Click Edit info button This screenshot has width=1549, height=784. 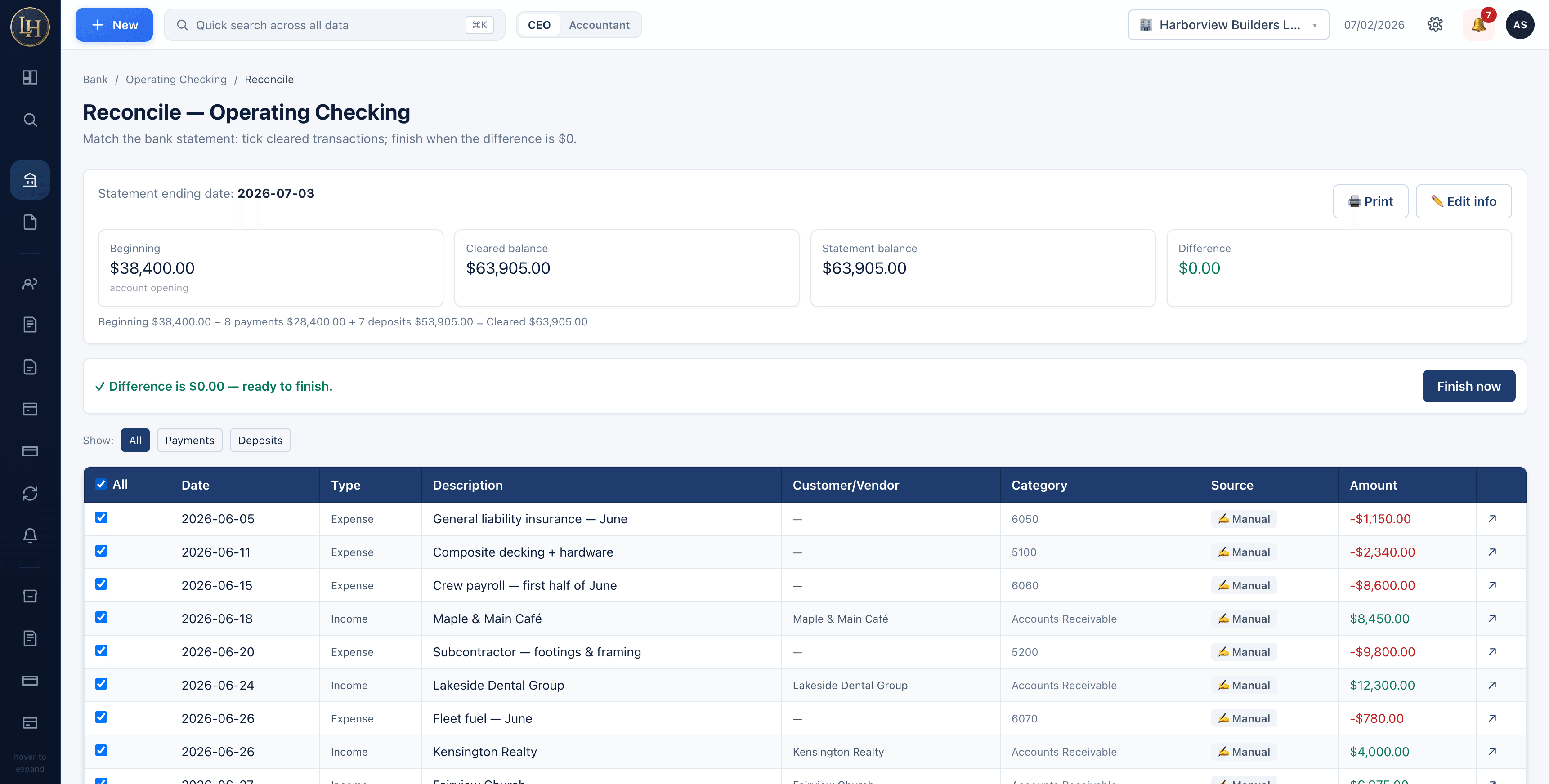[1464, 201]
